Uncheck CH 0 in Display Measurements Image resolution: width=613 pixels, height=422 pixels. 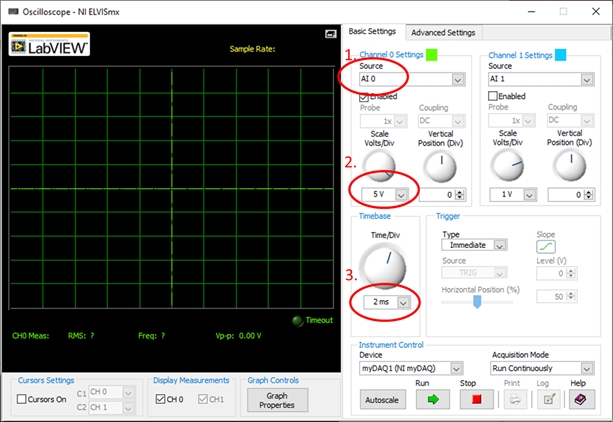(161, 400)
